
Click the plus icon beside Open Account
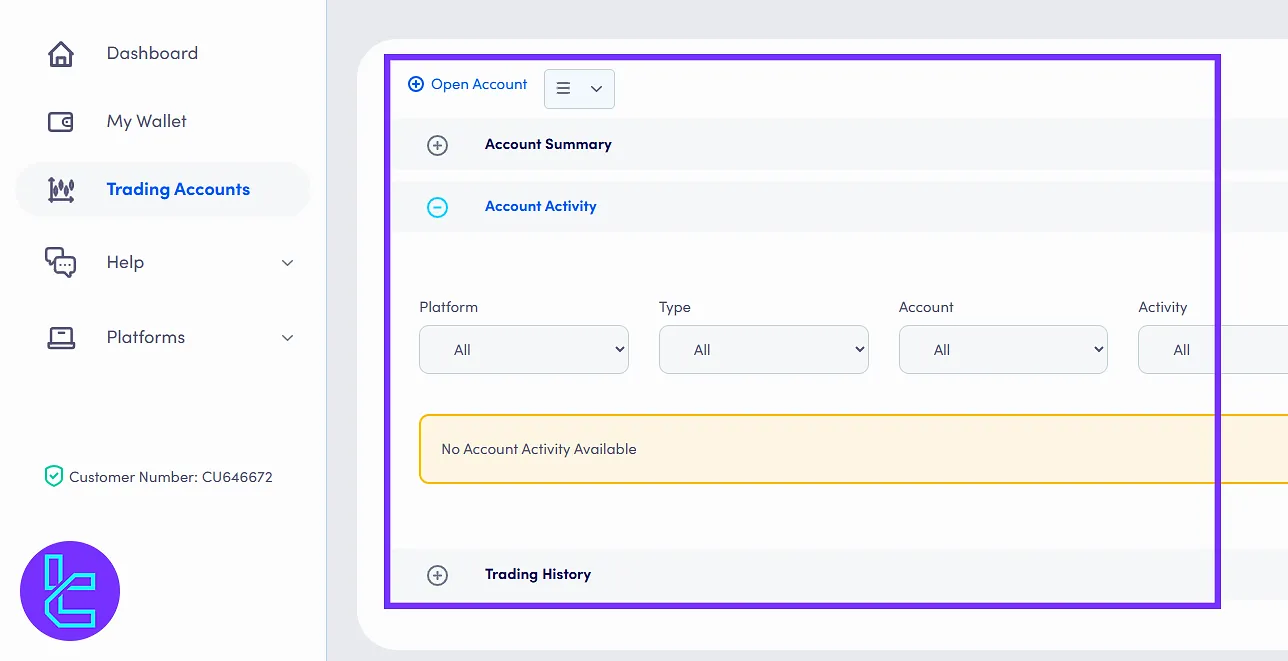pos(416,85)
